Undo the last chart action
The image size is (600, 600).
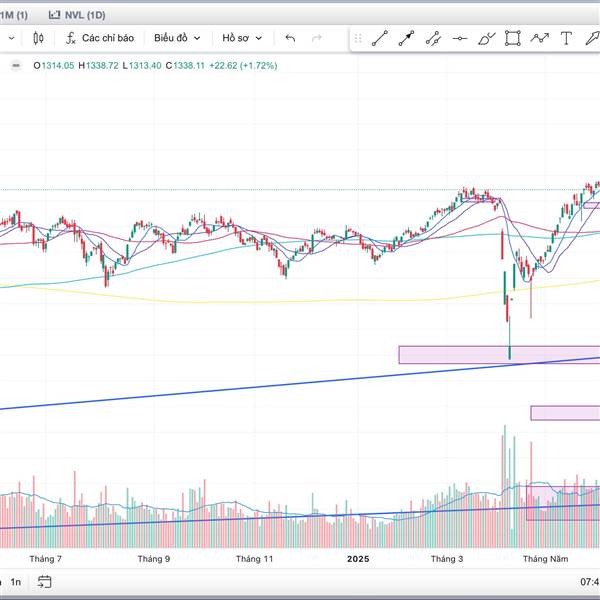coord(290,38)
